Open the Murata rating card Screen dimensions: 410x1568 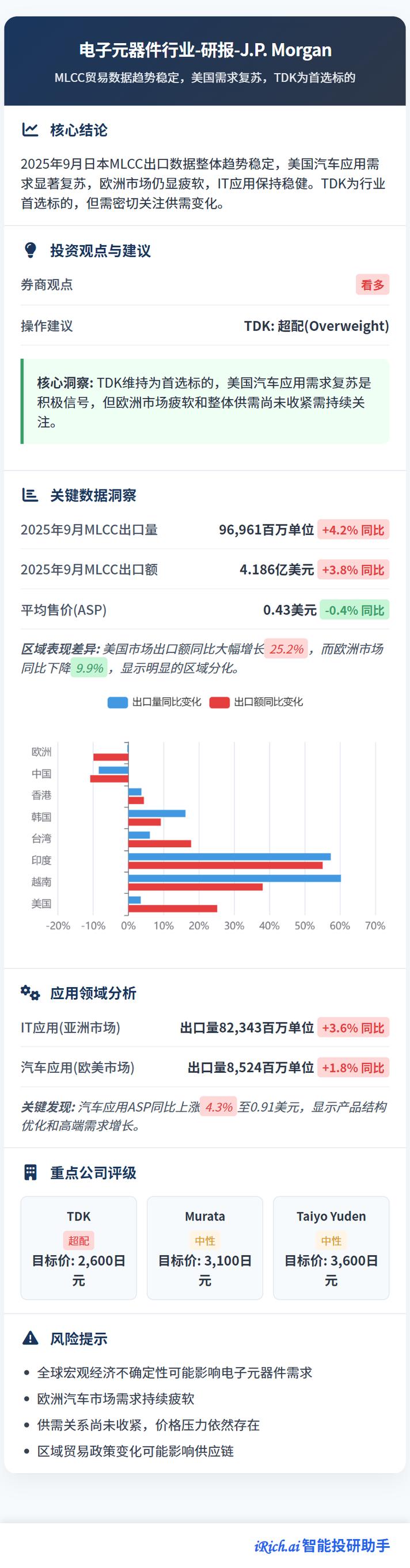coord(204,1248)
